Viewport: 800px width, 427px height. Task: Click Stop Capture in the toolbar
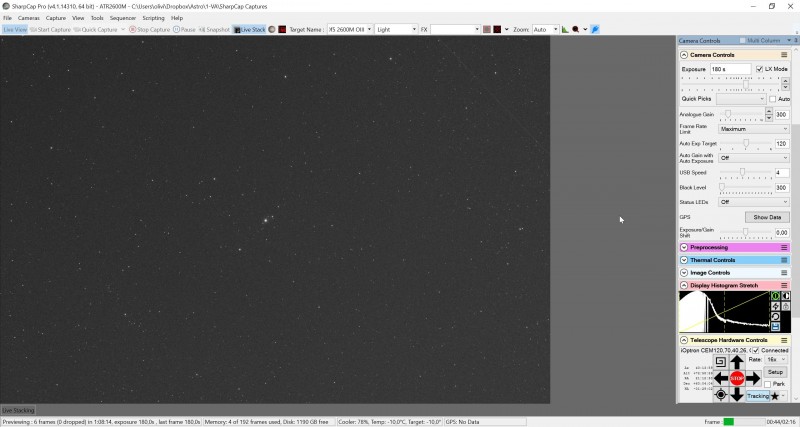tap(149, 30)
